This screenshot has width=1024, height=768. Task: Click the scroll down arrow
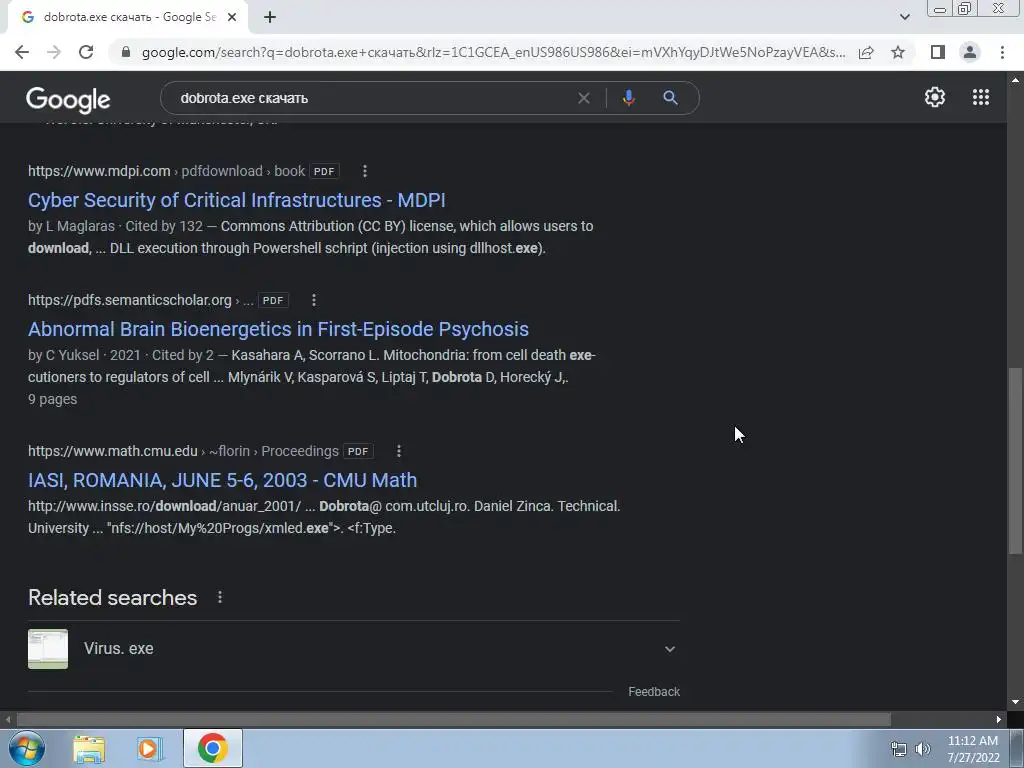1015,703
